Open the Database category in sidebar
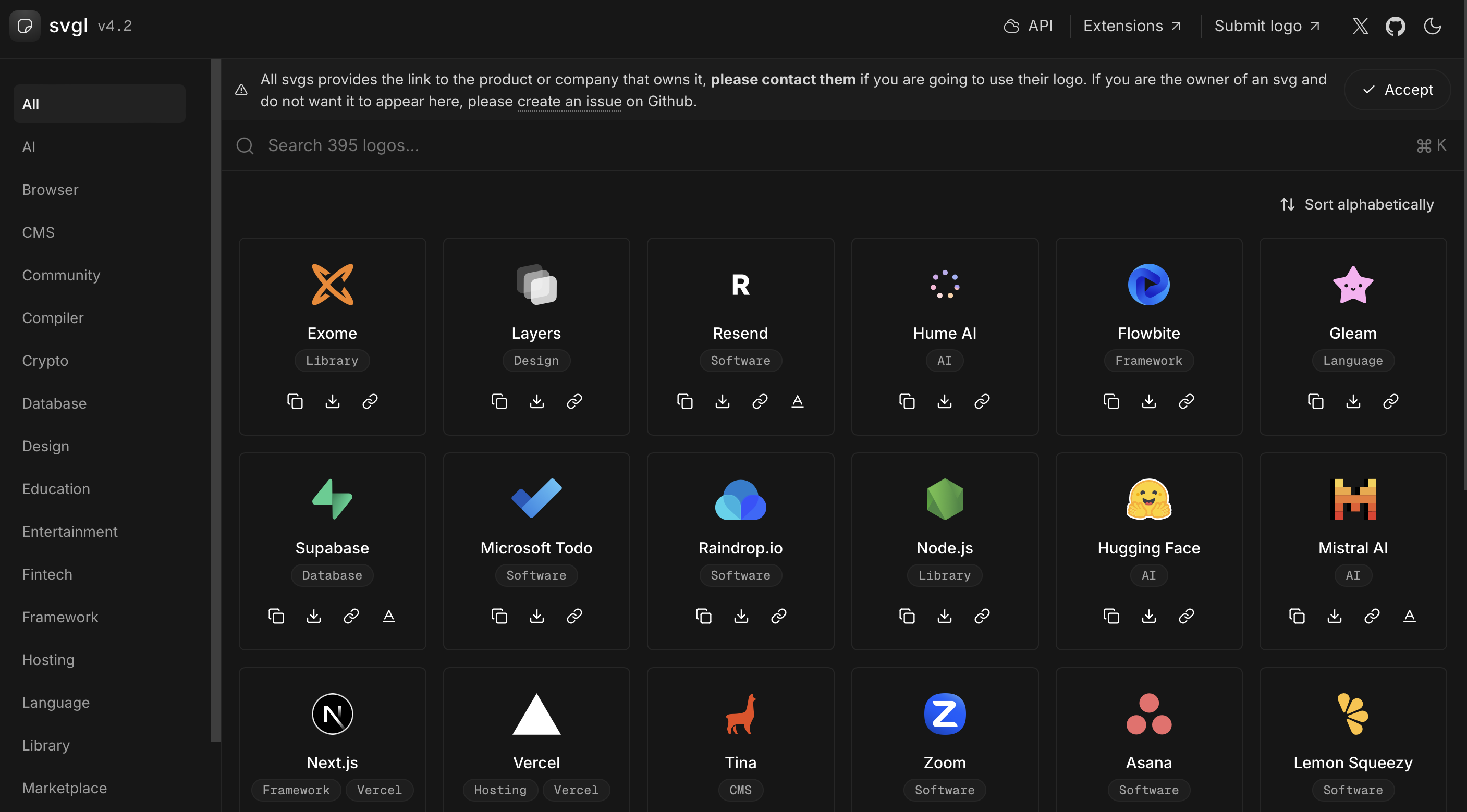Viewport: 1467px width, 812px height. point(100,403)
